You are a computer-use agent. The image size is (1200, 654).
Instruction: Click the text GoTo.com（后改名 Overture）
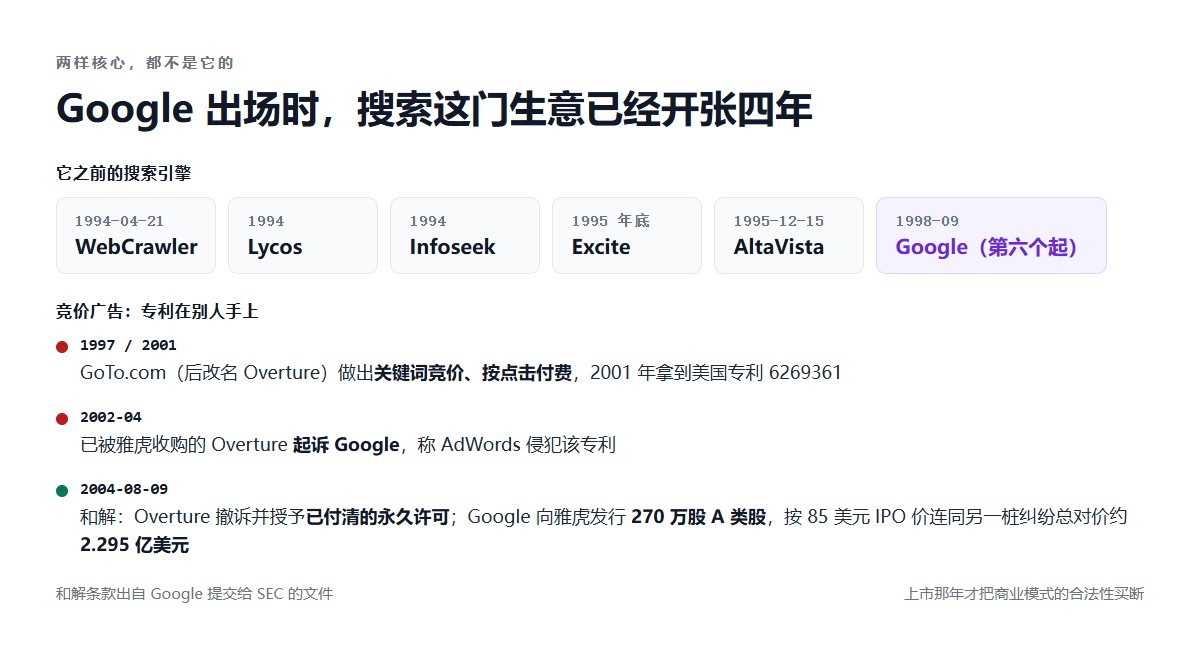point(209,373)
